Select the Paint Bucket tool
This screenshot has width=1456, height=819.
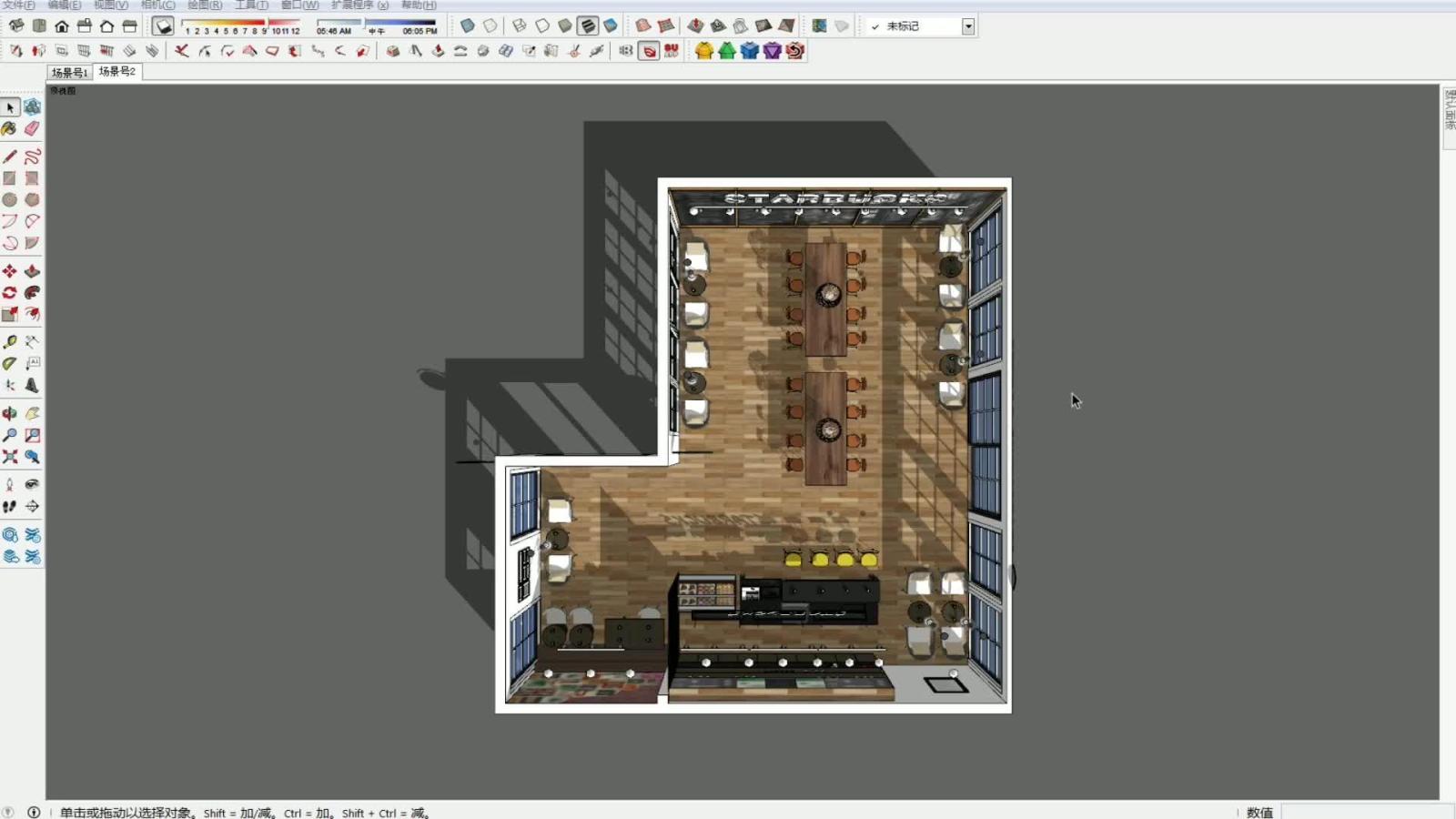coord(10,129)
